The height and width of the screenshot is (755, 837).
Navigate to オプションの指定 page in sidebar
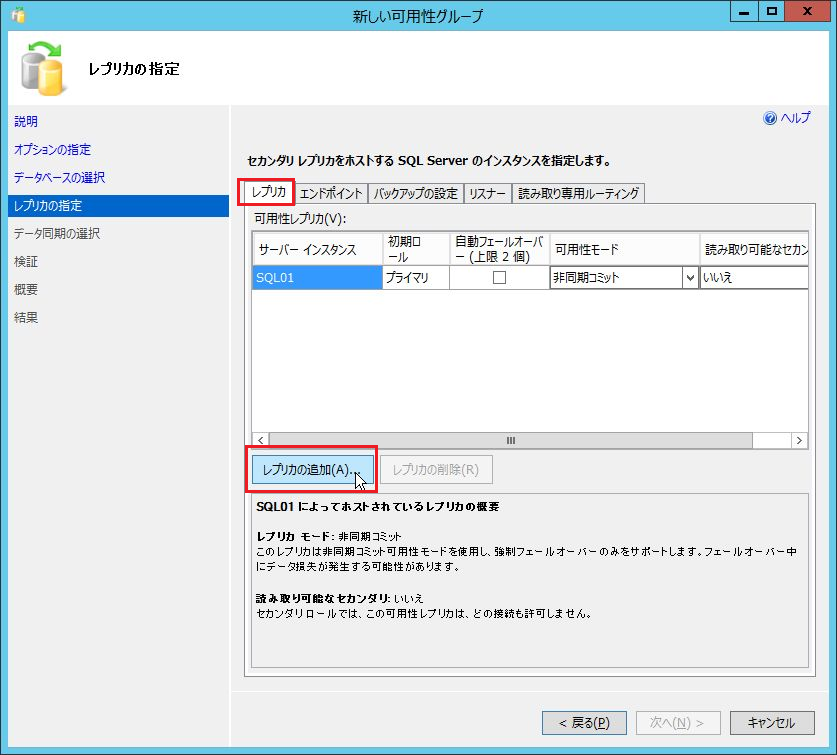point(52,150)
